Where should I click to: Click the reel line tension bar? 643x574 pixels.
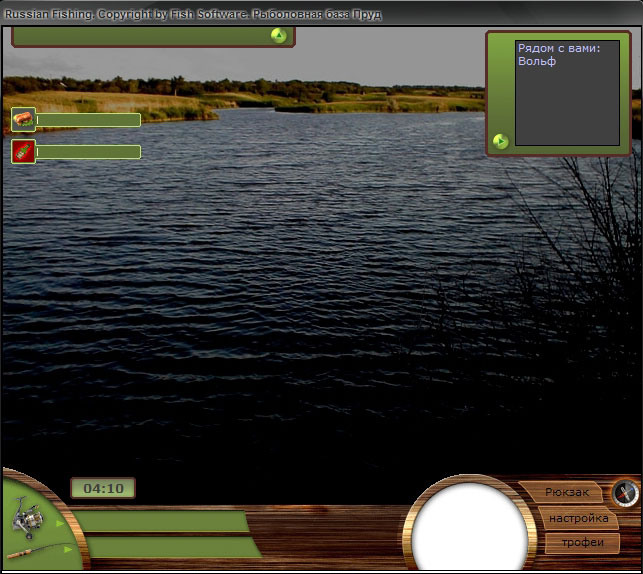click(162, 522)
